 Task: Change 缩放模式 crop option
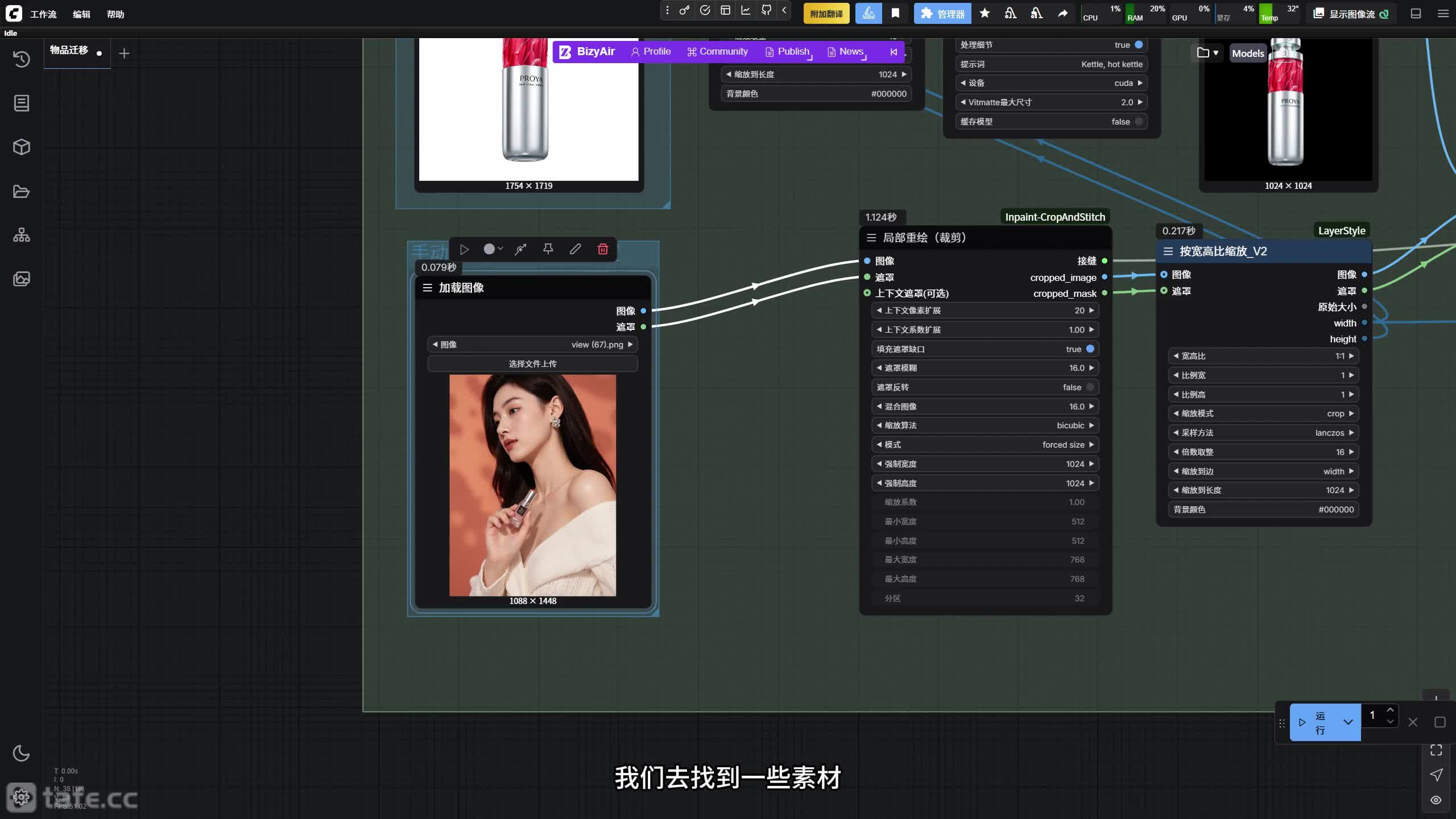[1264, 413]
